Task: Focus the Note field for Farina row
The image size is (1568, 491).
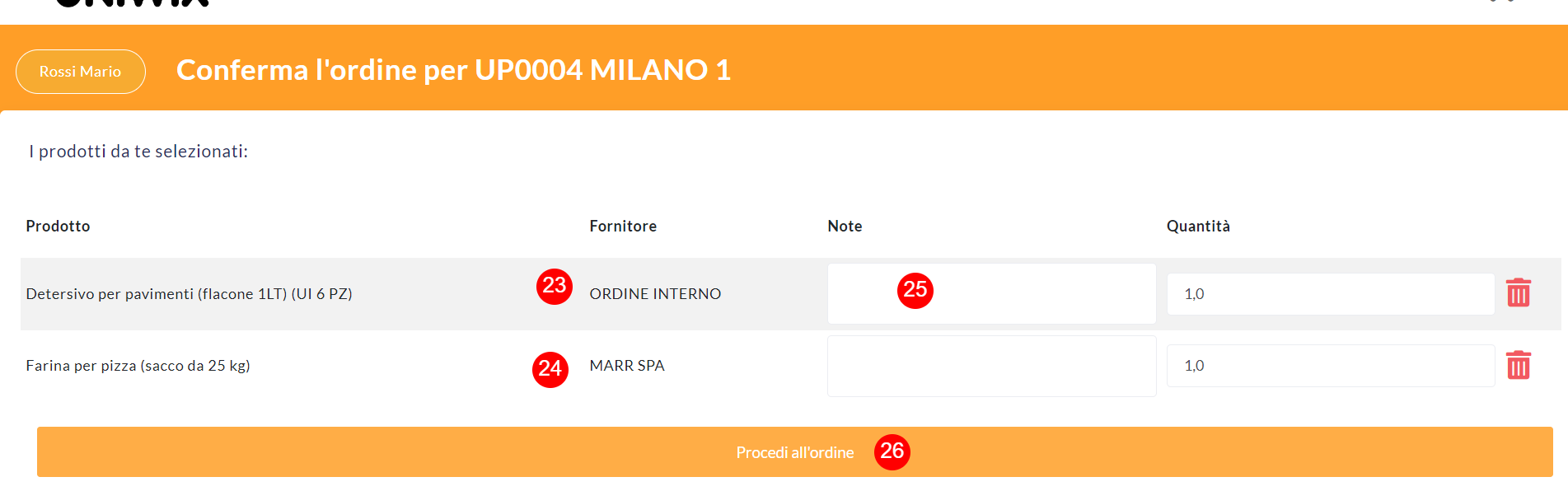Action: point(992,366)
